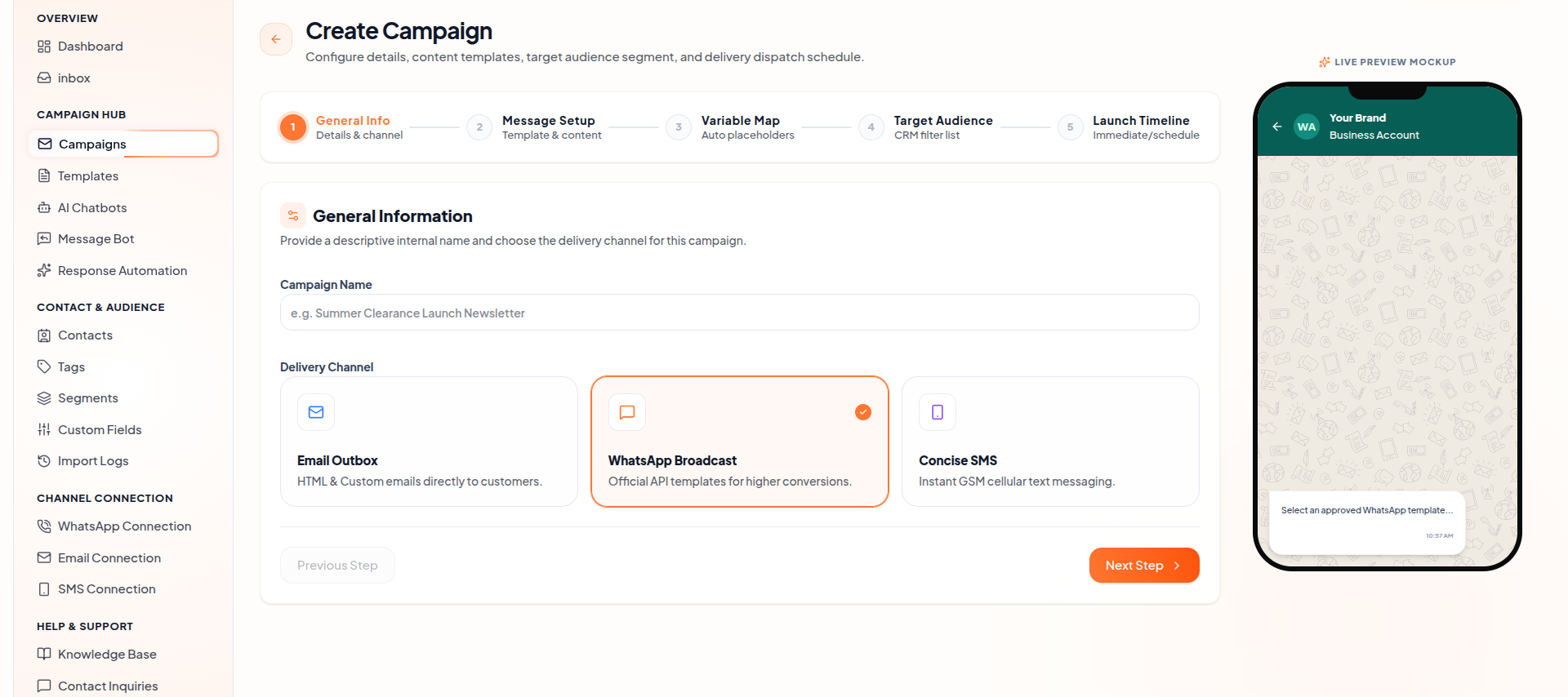Click the SMS Connection mobile icon
1568x697 pixels.
[x=44, y=589]
